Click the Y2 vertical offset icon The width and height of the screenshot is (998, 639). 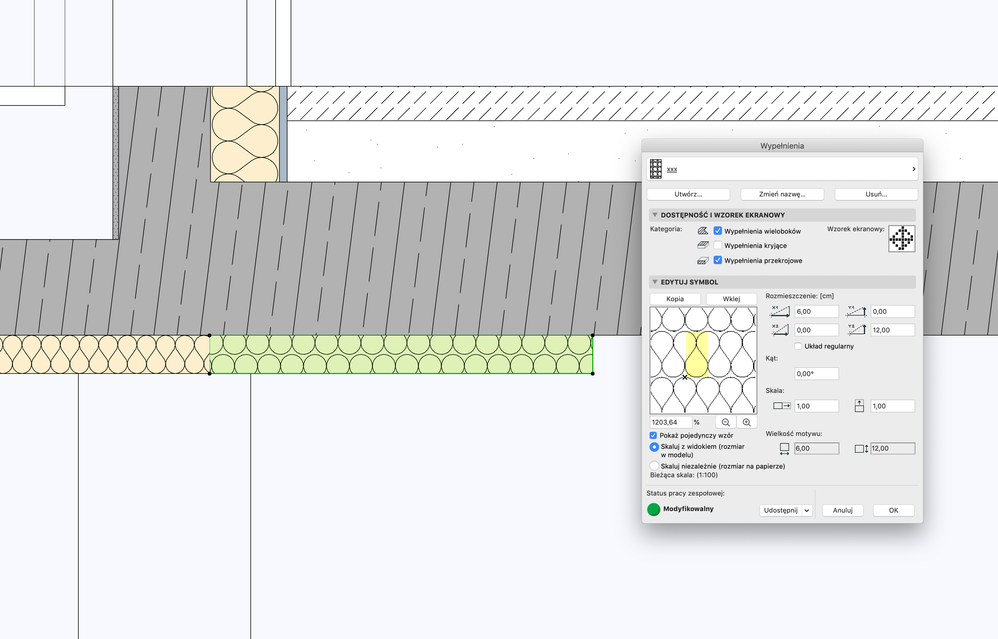click(856, 330)
